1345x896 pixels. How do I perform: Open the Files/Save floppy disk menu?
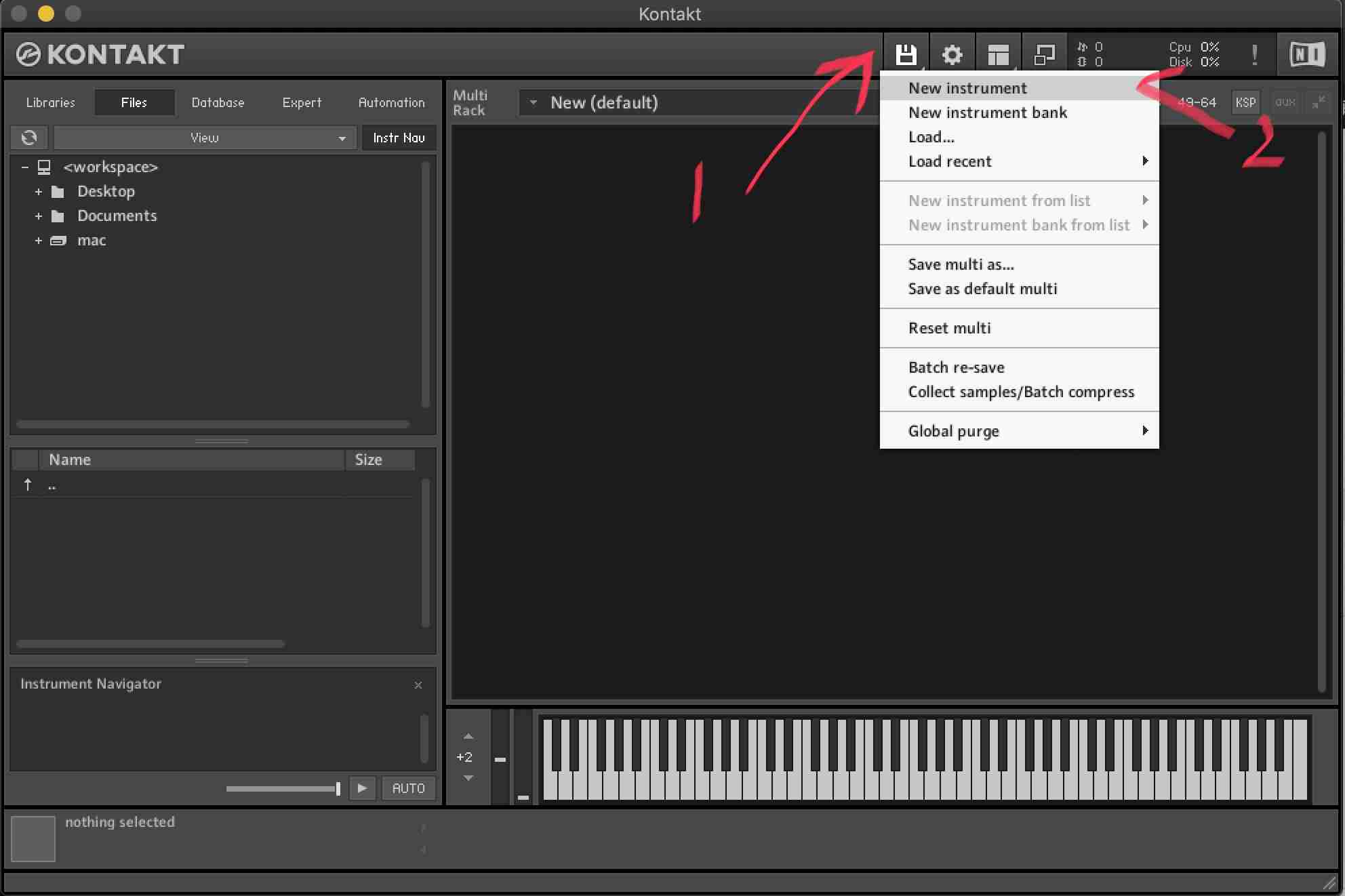pyautogui.click(x=906, y=54)
